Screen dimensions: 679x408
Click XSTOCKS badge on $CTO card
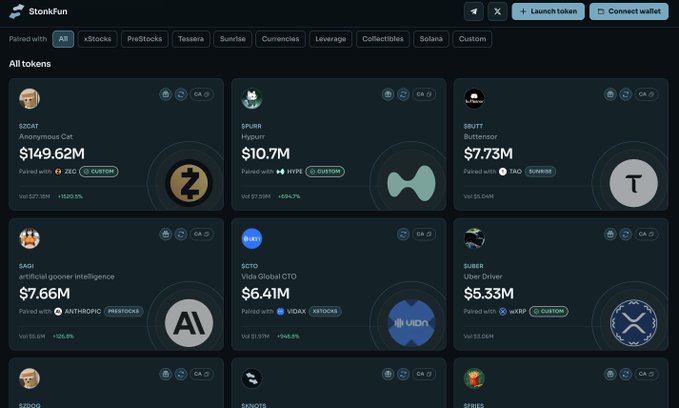pos(325,311)
